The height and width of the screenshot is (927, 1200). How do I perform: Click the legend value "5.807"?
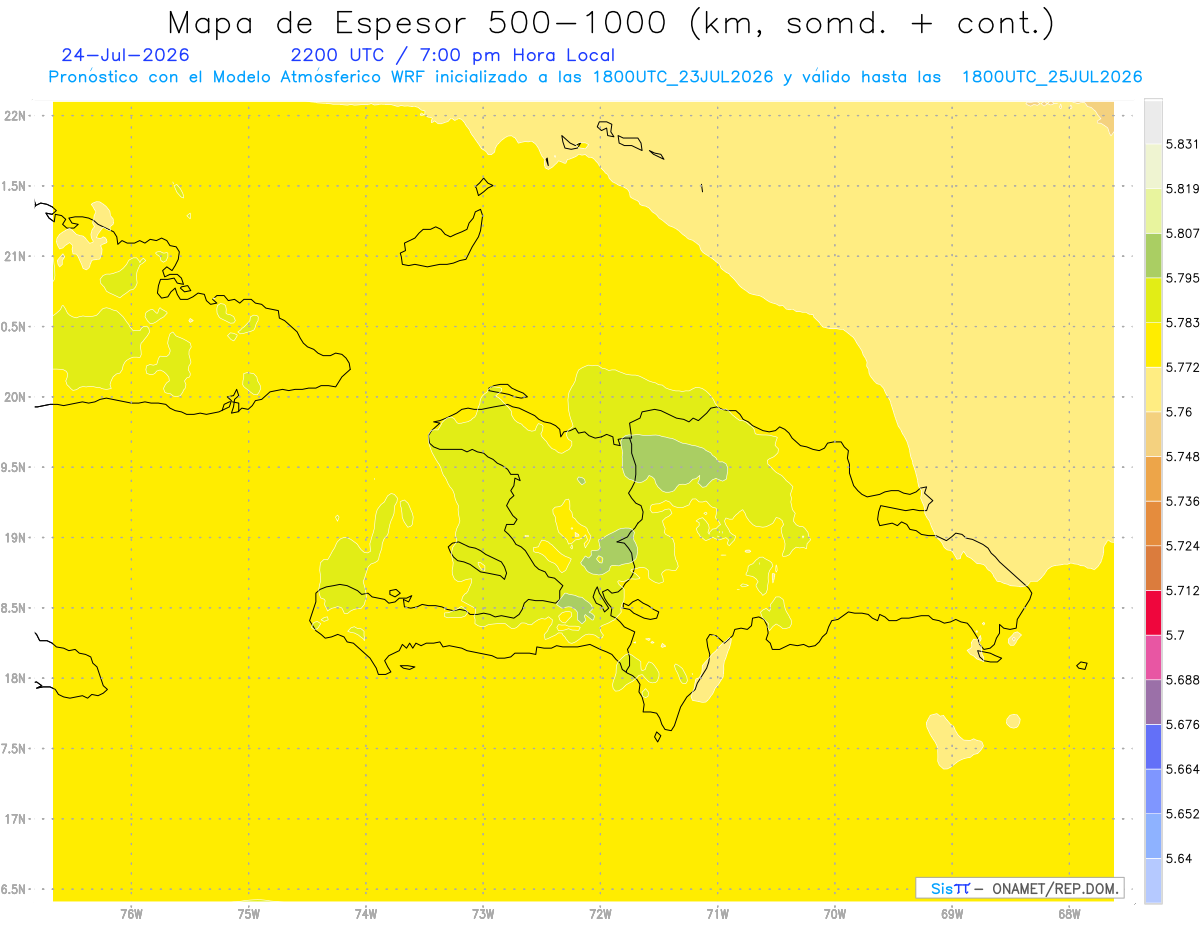tap(1184, 233)
